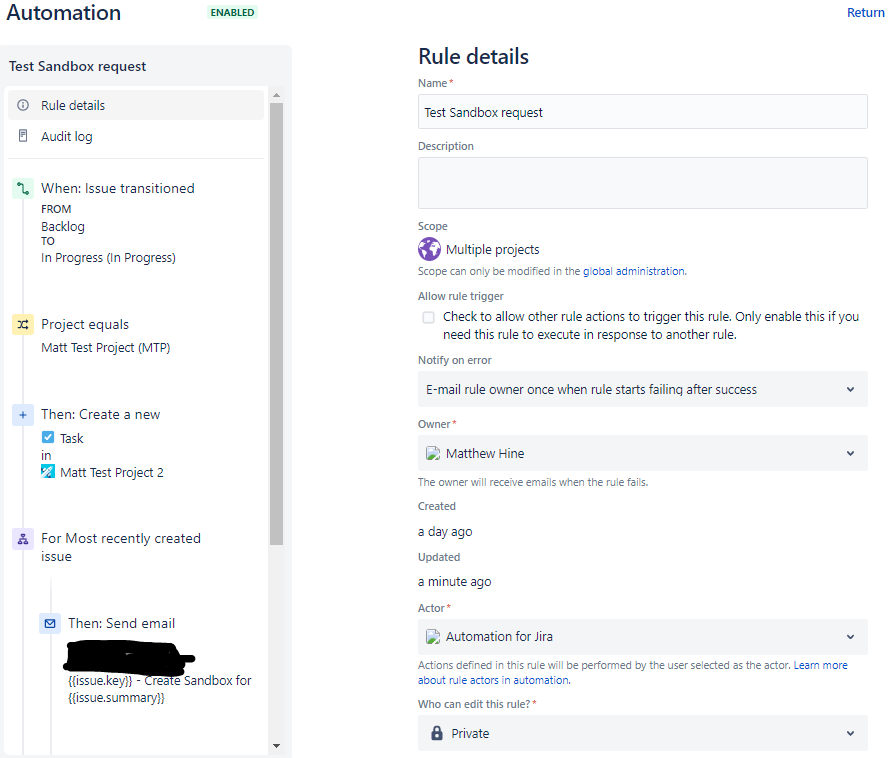Click the rule list scrollbar thumb
This screenshot has width=888, height=758.
point(276,323)
